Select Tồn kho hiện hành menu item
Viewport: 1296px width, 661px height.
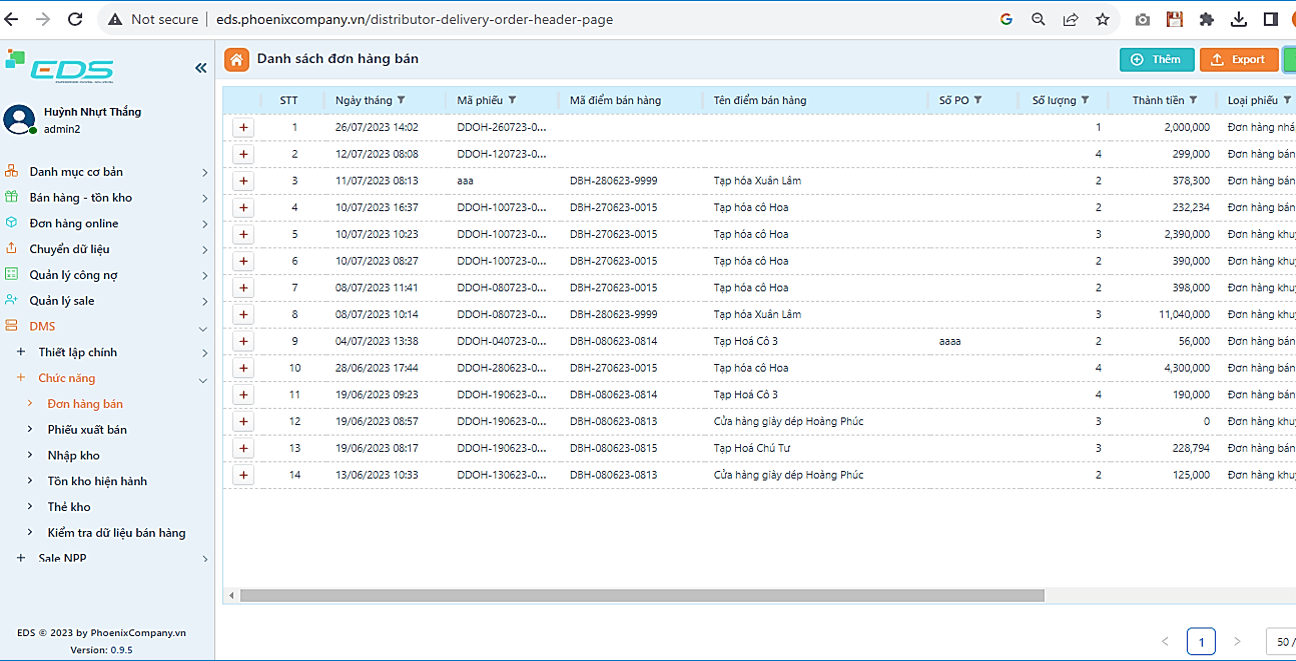tap(97, 481)
